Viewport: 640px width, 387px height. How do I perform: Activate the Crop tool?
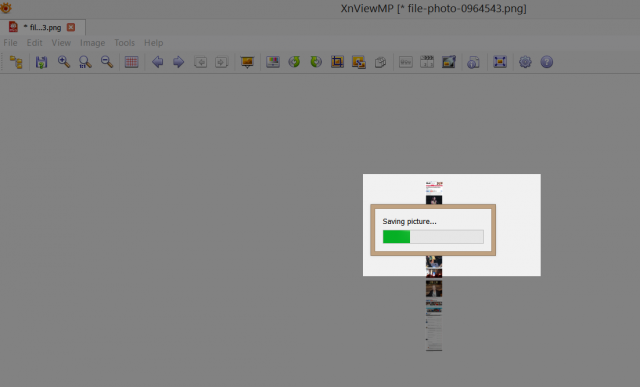click(337, 62)
